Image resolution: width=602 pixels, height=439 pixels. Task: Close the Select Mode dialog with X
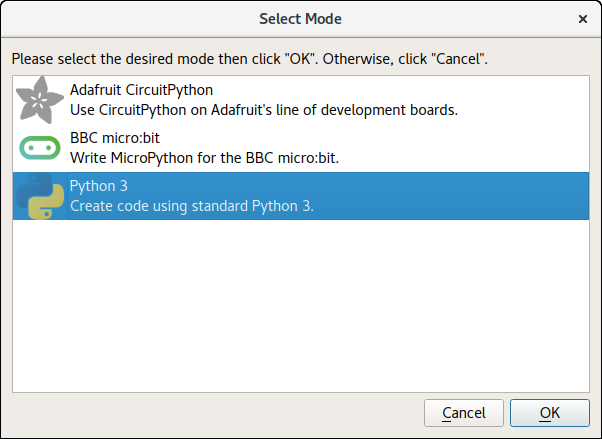tap(583, 19)
